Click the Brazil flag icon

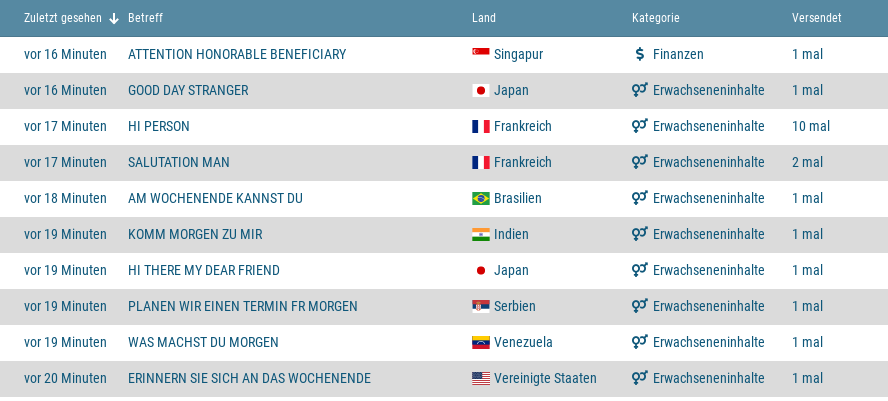480,198
